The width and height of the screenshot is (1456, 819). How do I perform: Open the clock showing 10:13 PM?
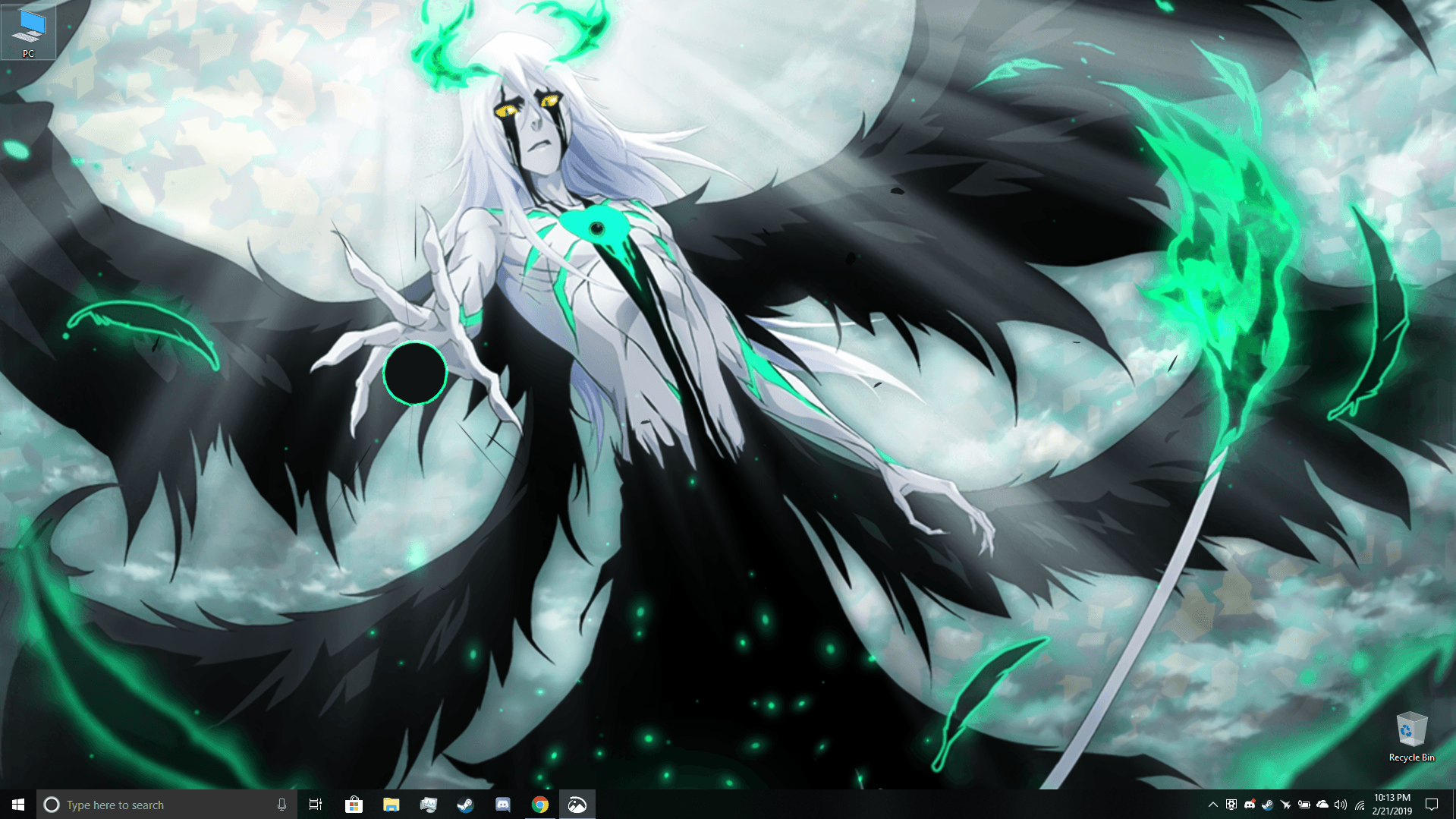coord(1392,805)
